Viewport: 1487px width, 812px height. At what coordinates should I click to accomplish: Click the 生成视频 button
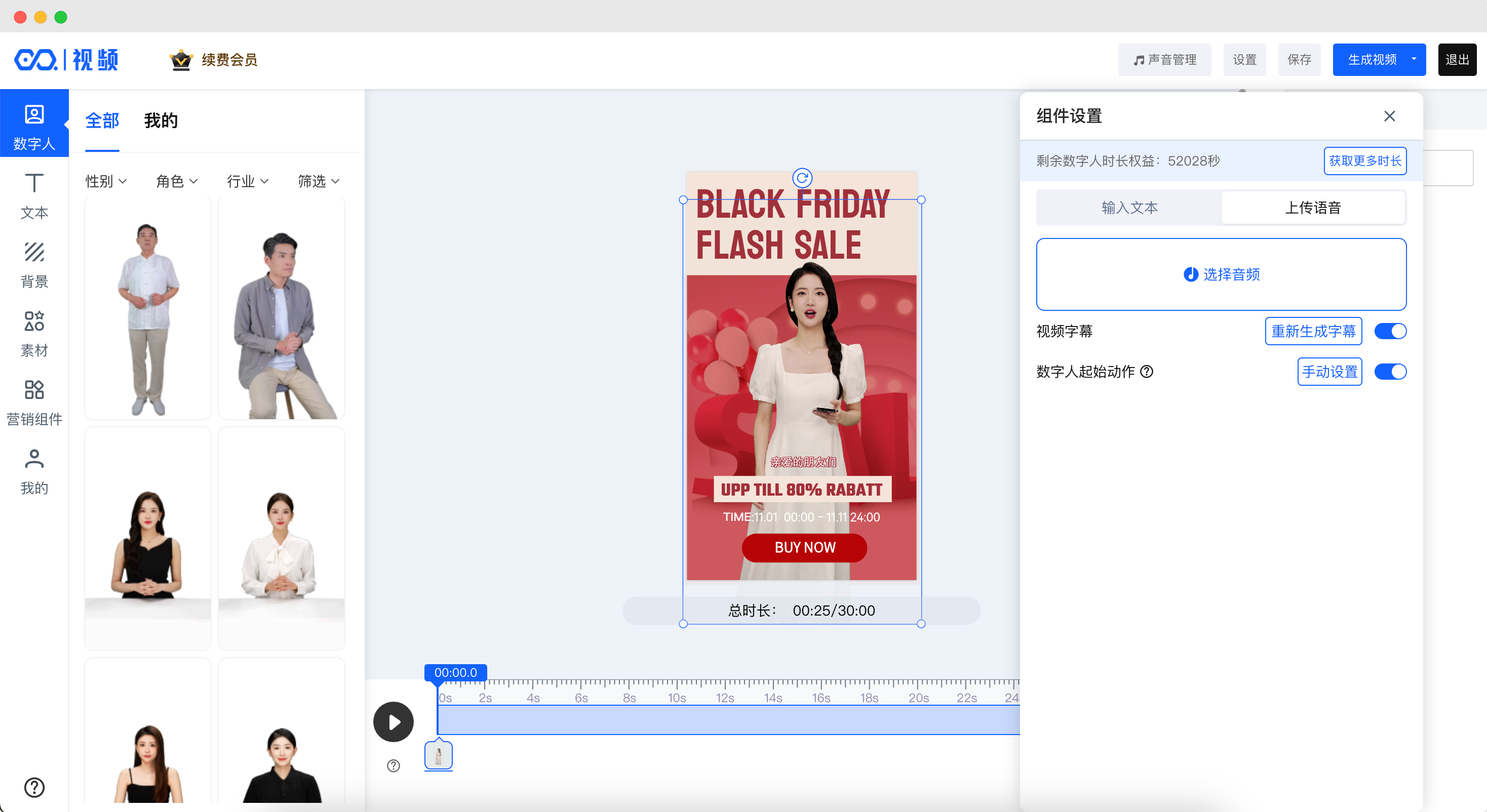(1372, 59)
